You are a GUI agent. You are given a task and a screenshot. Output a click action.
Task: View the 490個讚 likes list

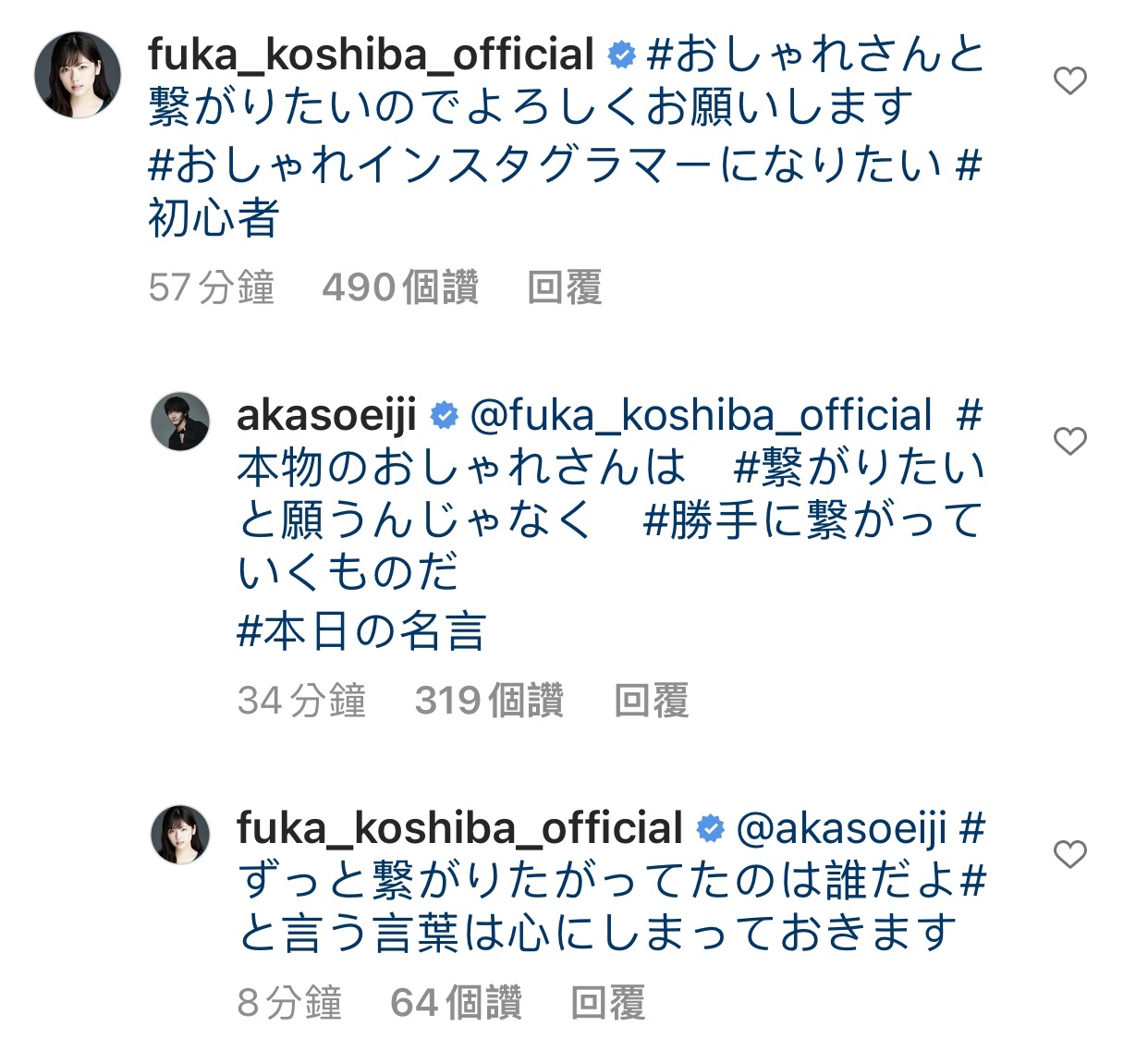pyautogui.click(x=400, y=287)
